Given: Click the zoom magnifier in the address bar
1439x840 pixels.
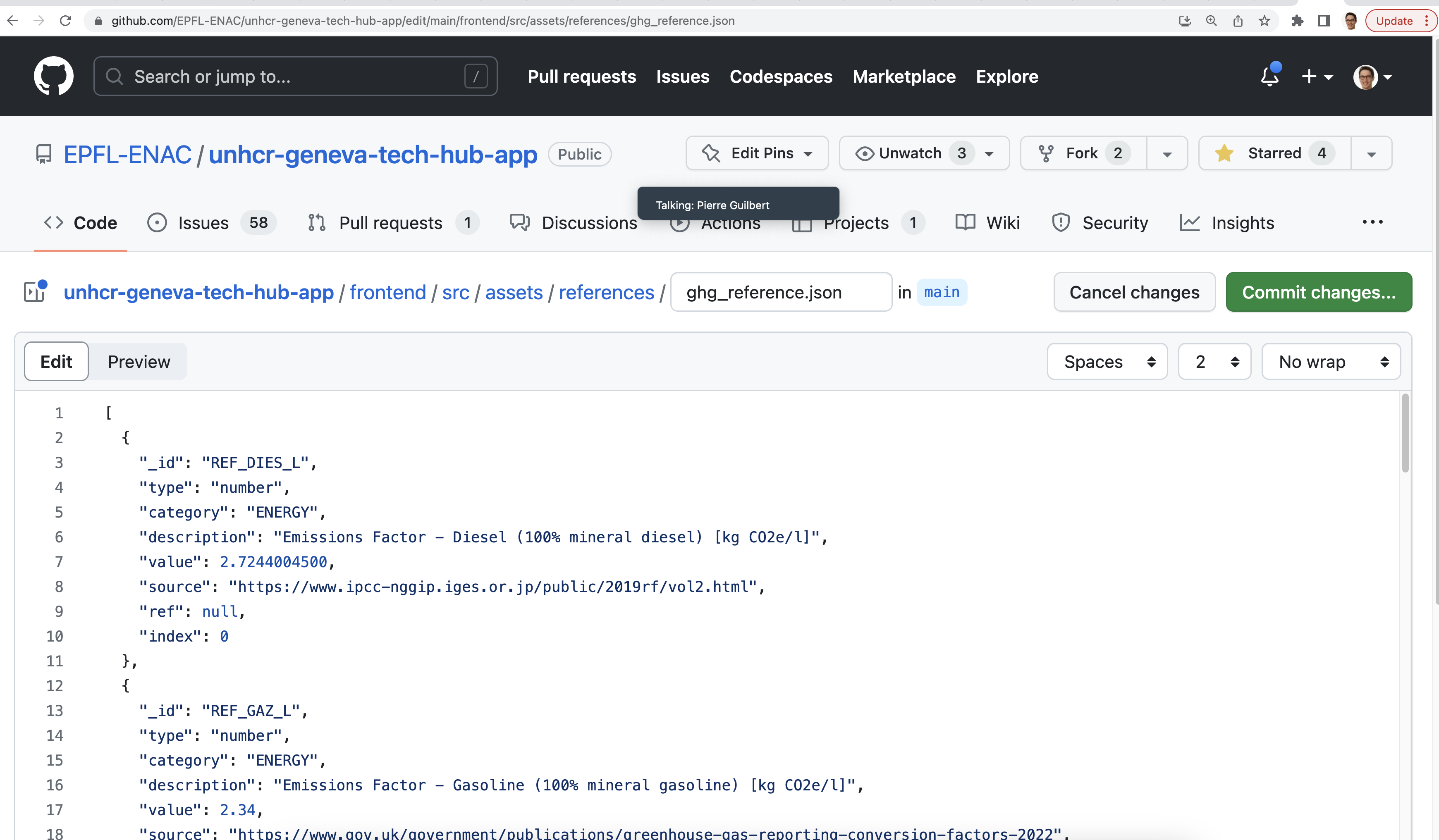Looking at the screenshot, I should (1211, 21).
